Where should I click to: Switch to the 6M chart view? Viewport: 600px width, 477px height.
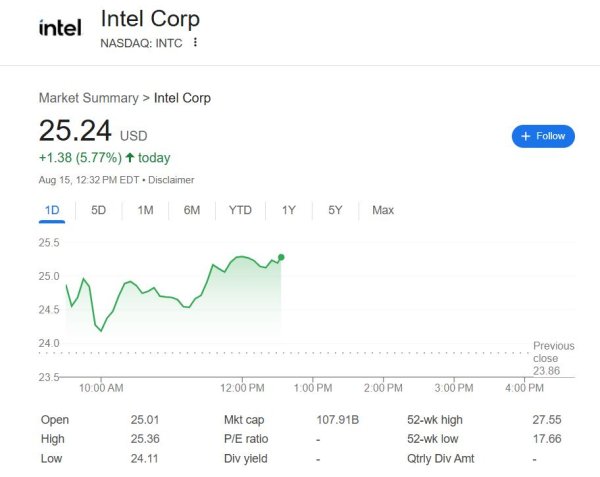tap(192, 210)
